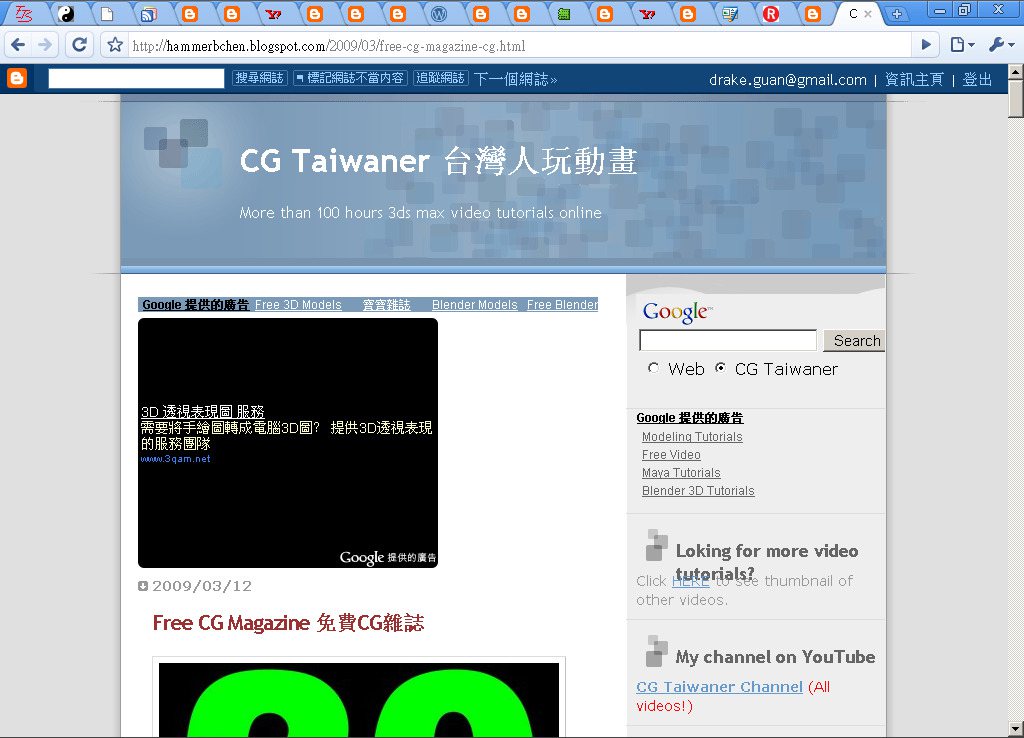Image resolution: width=1024 pixels, height=738 pixels.
Task: Open the page control menu
Action: [963, 45]
